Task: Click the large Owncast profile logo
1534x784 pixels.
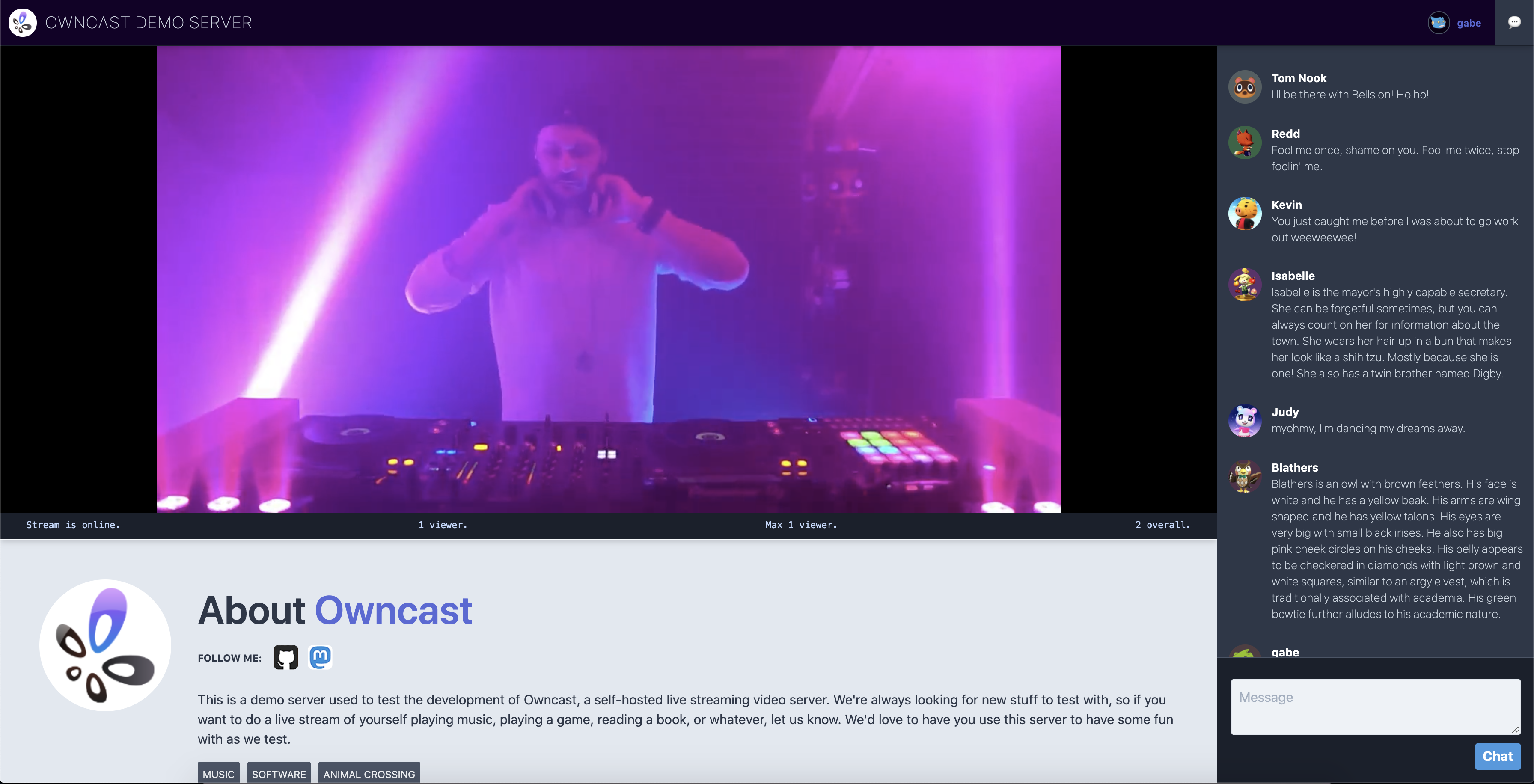Action: 105,644
